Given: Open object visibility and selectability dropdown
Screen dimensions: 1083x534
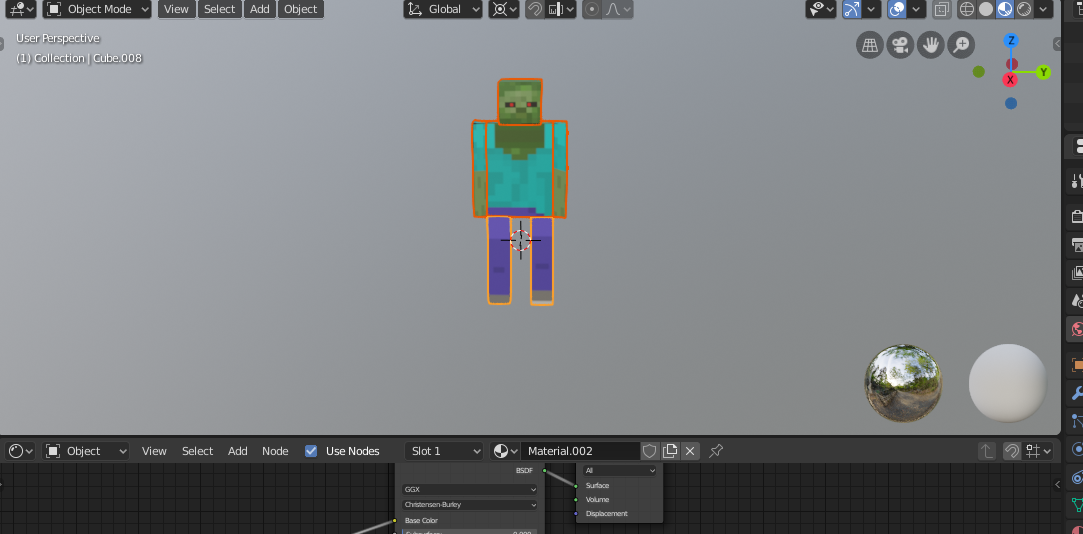Looking at the screenshot, I should pyautogui.click(x=821, y=9).
